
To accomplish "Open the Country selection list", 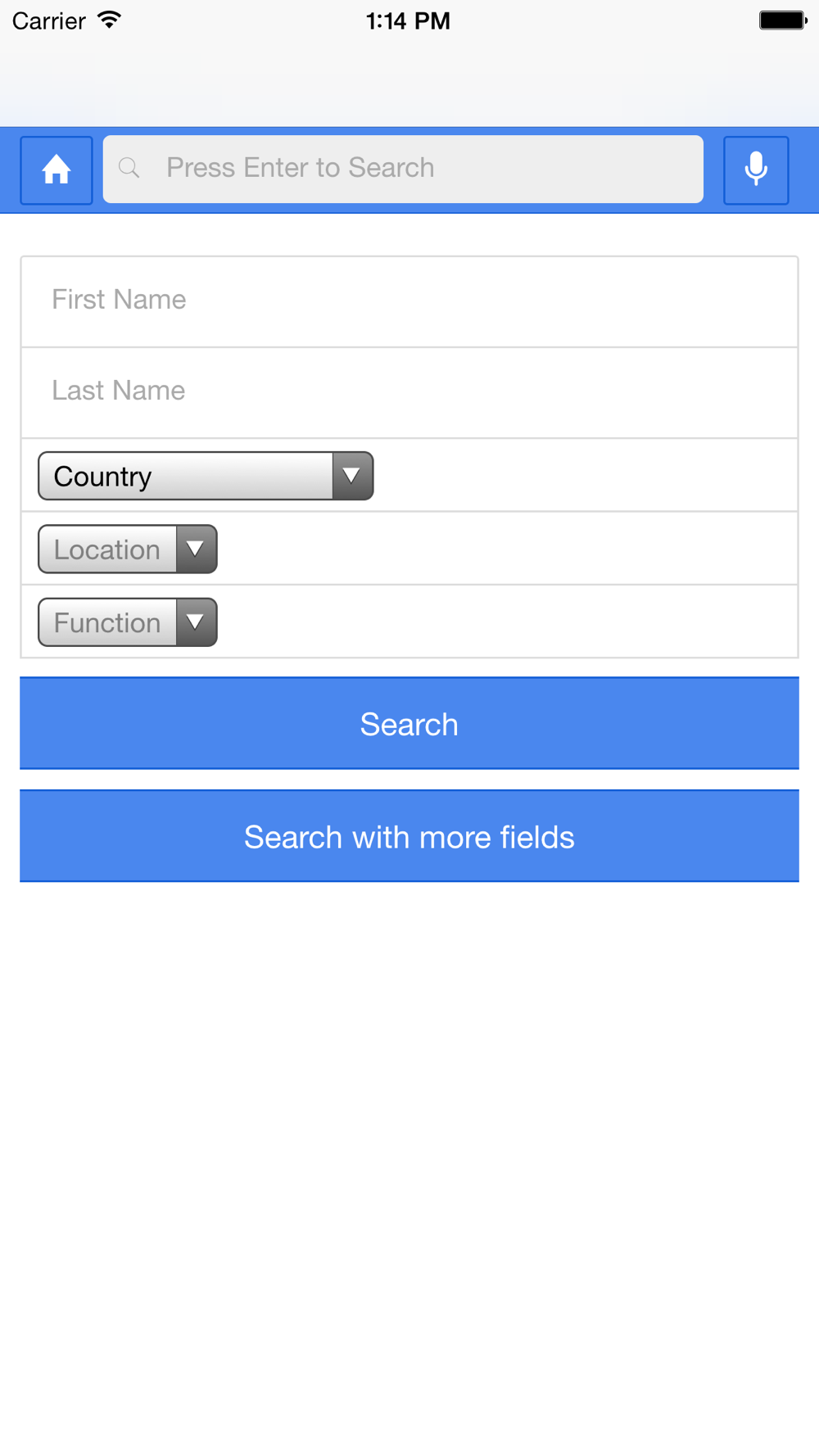I will click(185, 476).
